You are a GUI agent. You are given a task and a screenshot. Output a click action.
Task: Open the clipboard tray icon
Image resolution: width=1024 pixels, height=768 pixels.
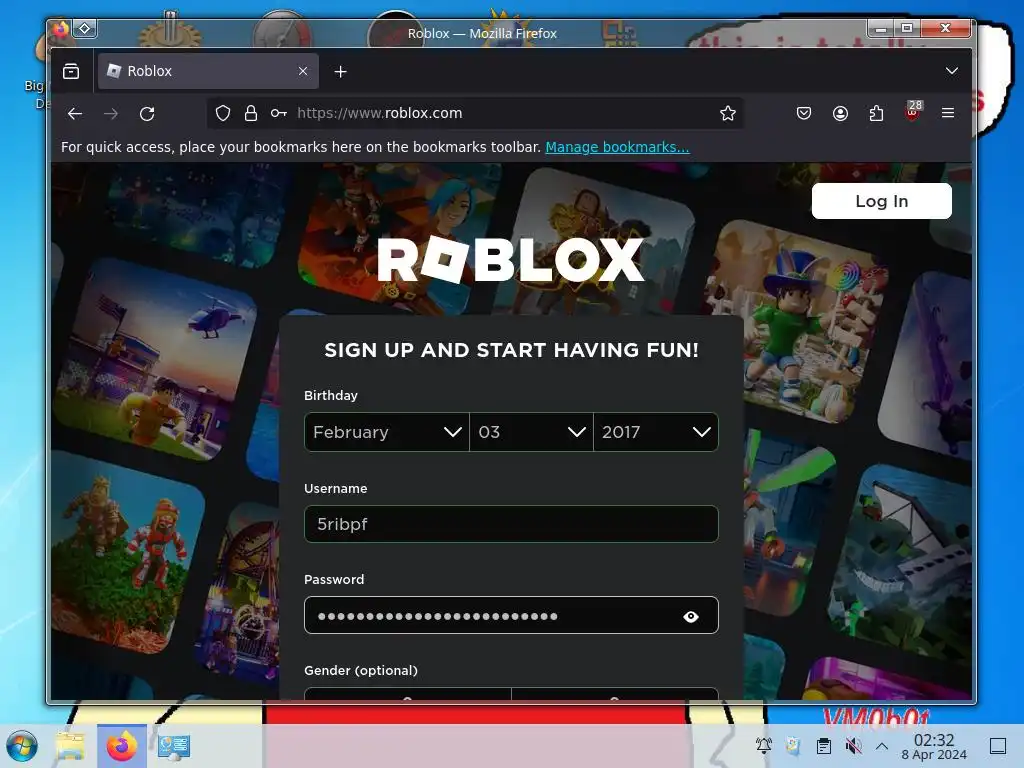point(824,745)
